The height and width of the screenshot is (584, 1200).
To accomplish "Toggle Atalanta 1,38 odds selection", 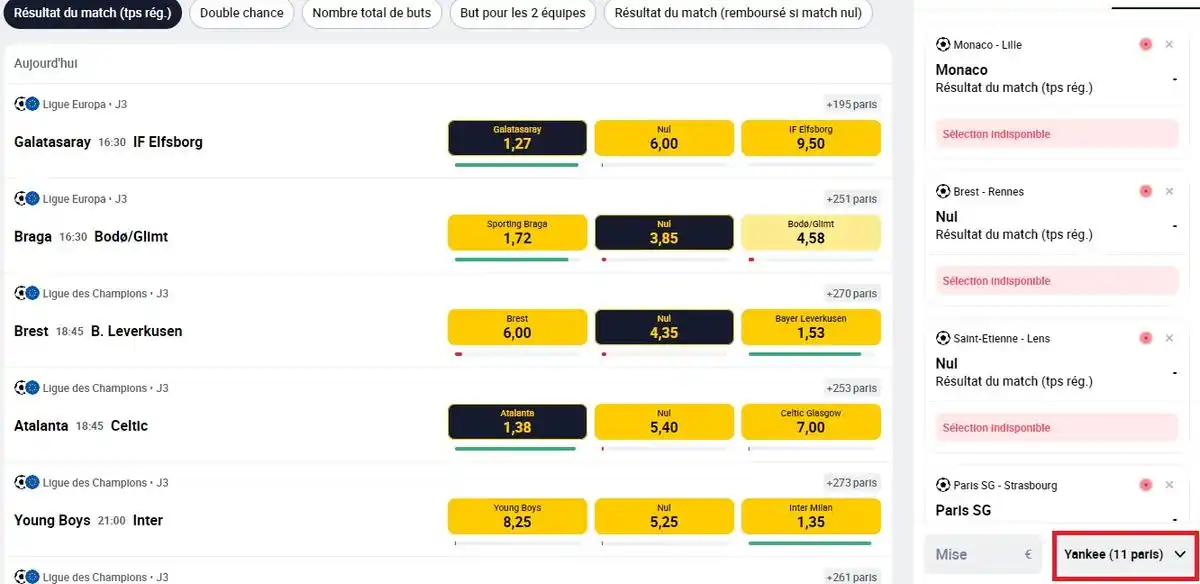I will (x=517, y=422).
